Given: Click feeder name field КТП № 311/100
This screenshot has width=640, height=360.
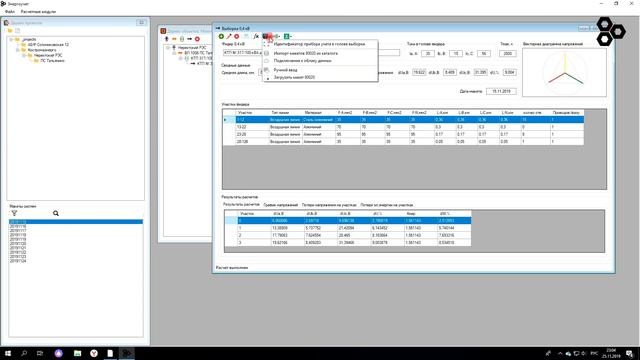Looking at the screenshot, I should tap(243, 53).
